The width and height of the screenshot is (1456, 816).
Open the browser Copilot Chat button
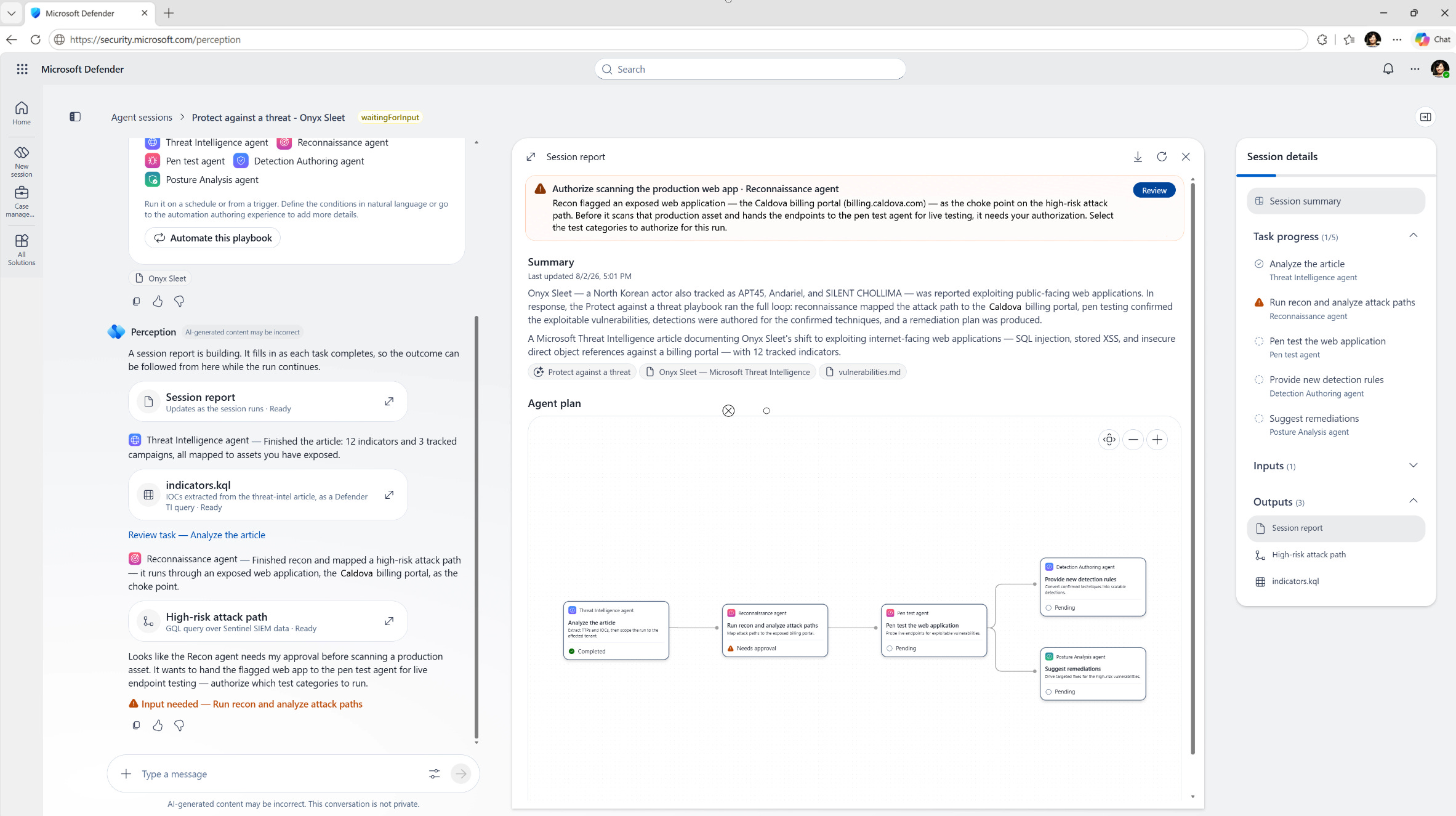[x=1433, y=39]
